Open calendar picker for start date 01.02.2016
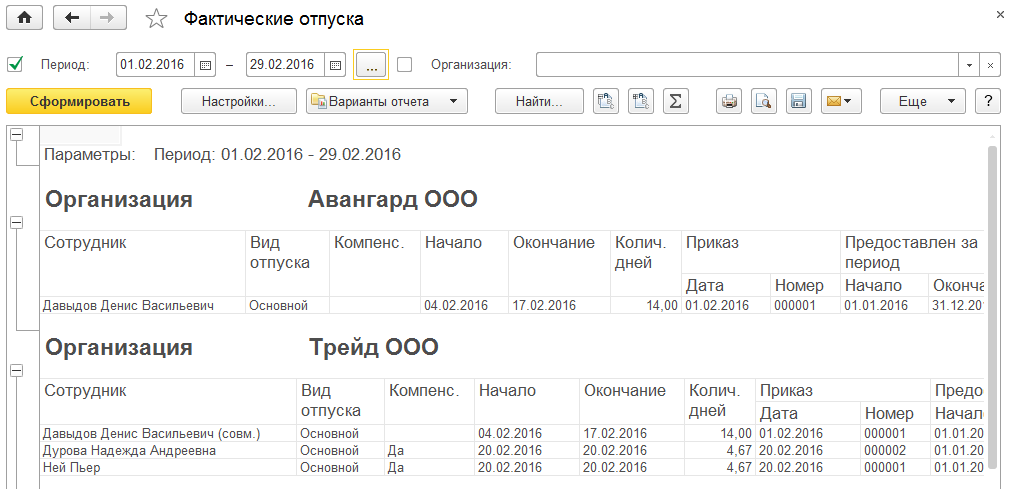Viewport: 1009px width, 489px height. tap(206, 65)
